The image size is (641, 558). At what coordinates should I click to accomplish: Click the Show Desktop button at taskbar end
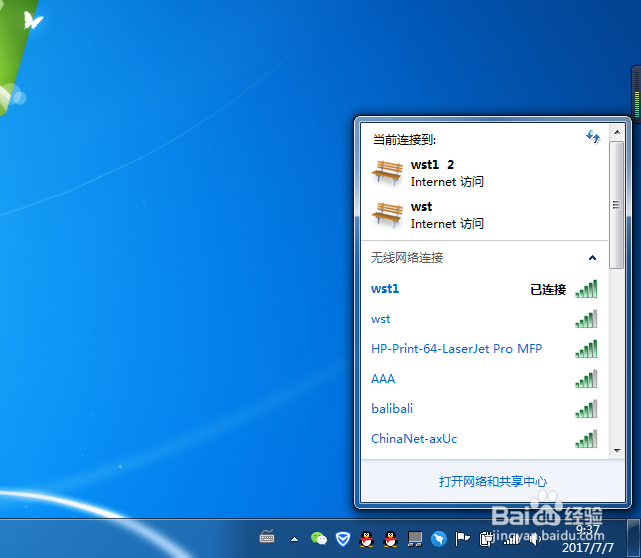[634, 539]
